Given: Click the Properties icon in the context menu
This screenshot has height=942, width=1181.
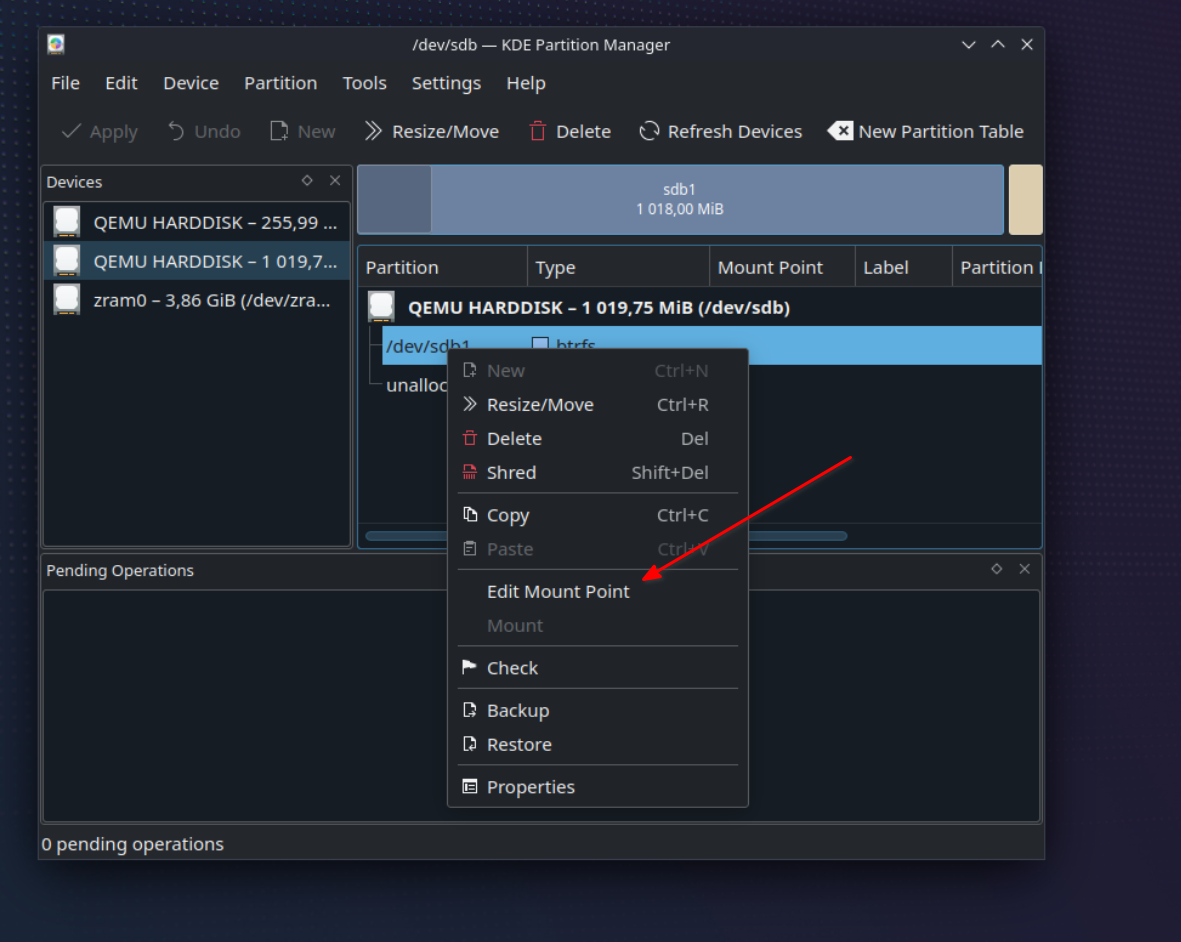Looking at the screenshot, I should pos(470,787).
